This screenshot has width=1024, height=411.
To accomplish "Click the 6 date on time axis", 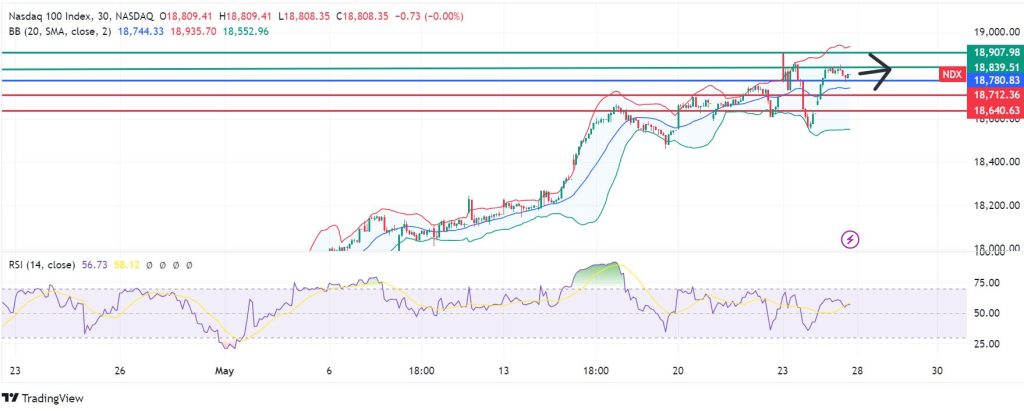I will [328, 370].
